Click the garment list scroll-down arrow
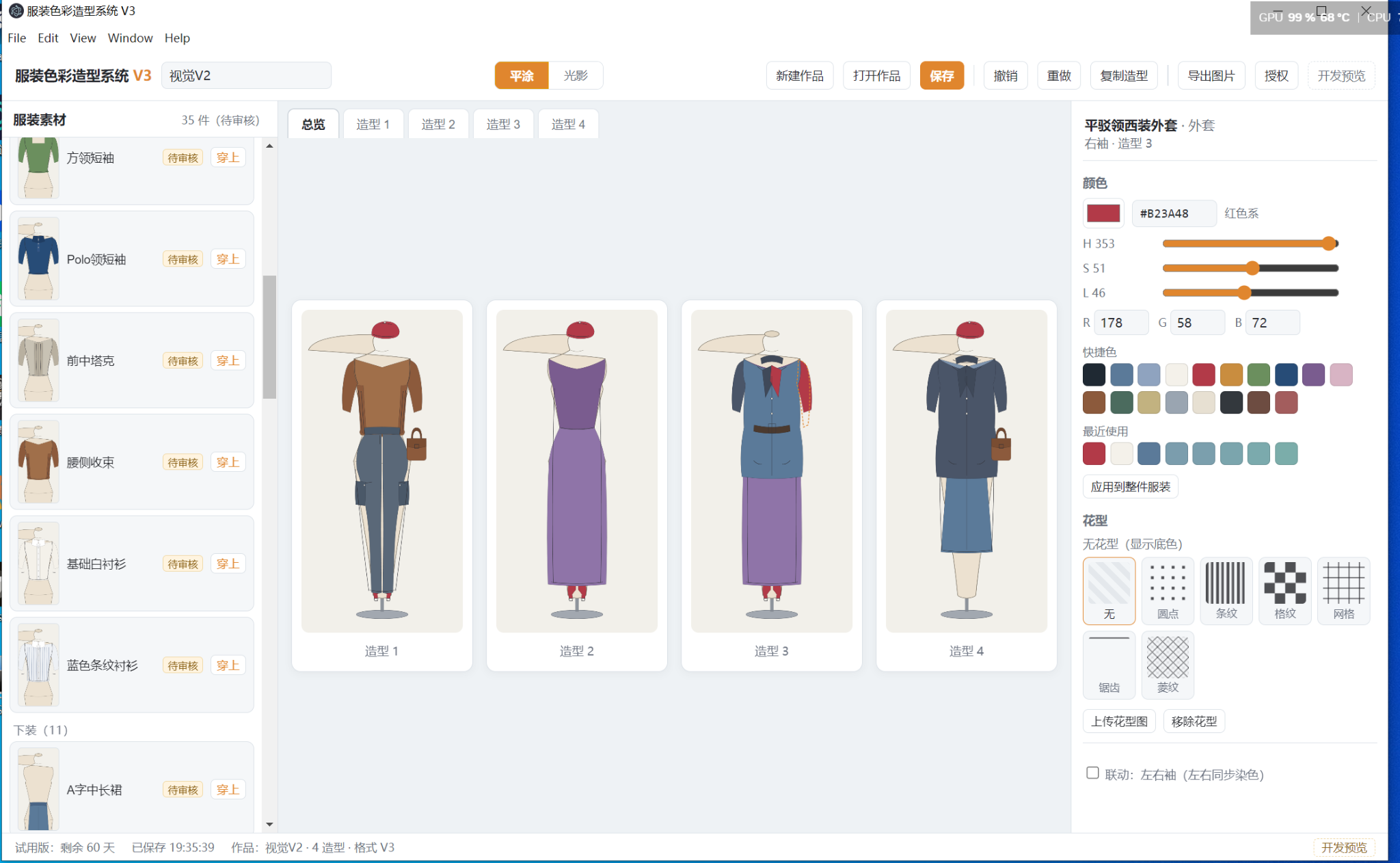Screen dimensions: 1400x863 coord(269,824)
